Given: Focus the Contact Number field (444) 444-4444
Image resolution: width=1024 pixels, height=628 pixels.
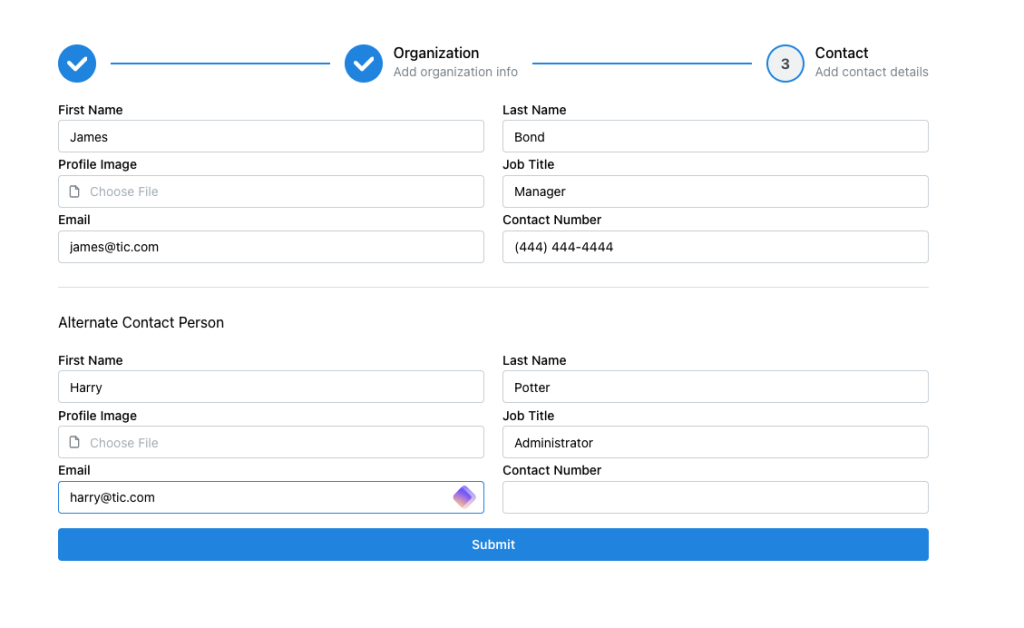Looking at the screenshot, I should coord(715,247).
